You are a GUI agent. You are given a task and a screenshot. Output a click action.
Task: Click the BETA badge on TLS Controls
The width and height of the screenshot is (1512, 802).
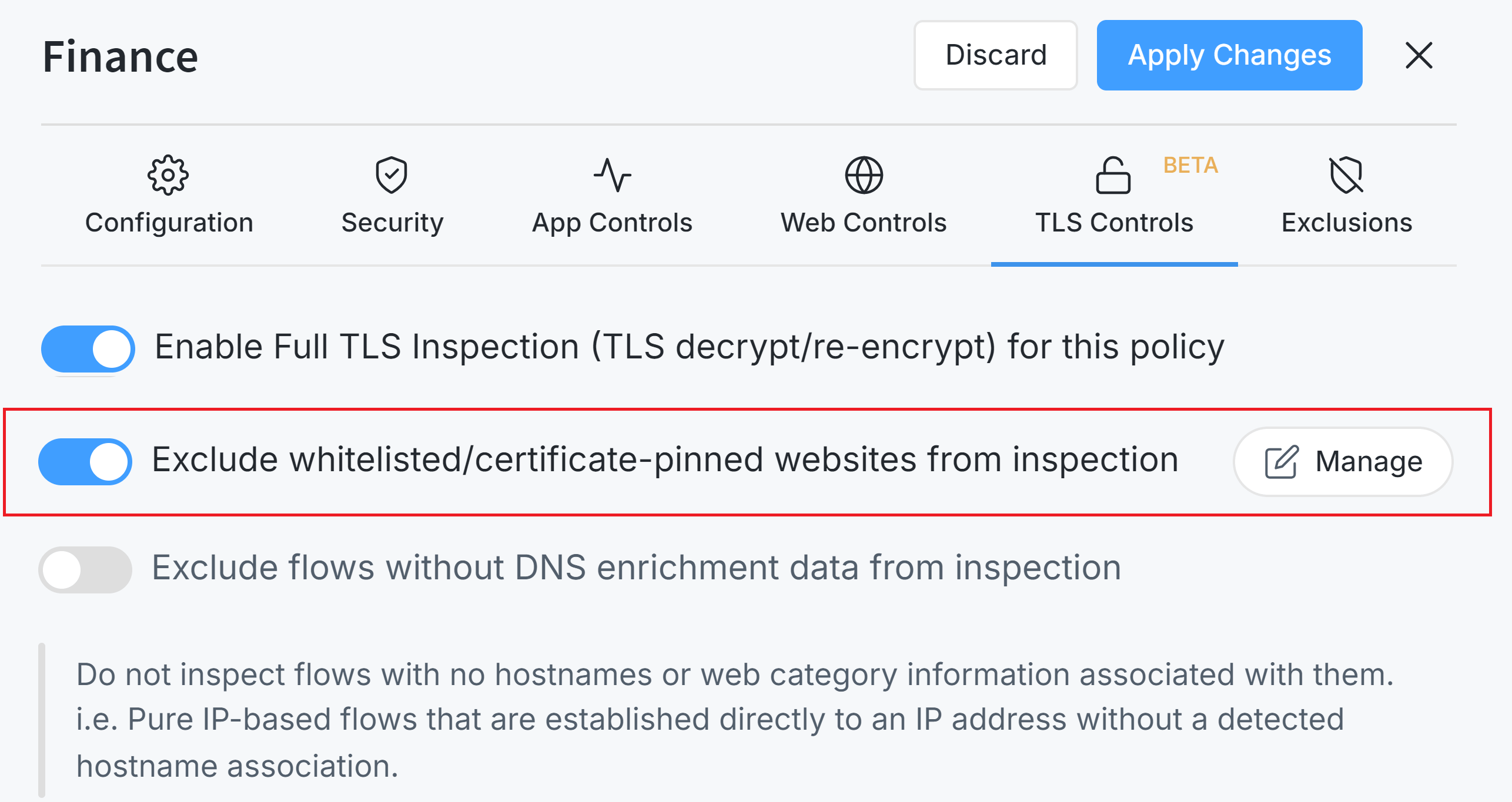click(x=1190, y=166)
